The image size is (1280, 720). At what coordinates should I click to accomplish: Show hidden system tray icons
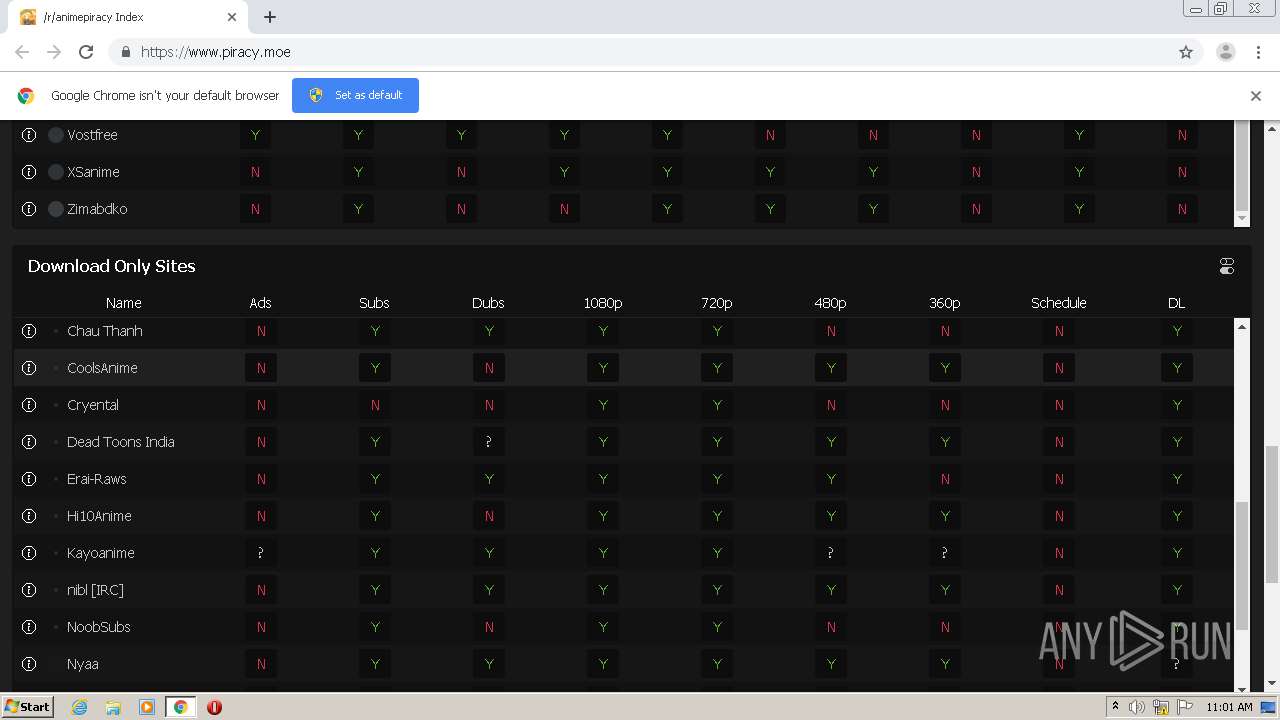pyautogui.click(x=1115, y=707)
